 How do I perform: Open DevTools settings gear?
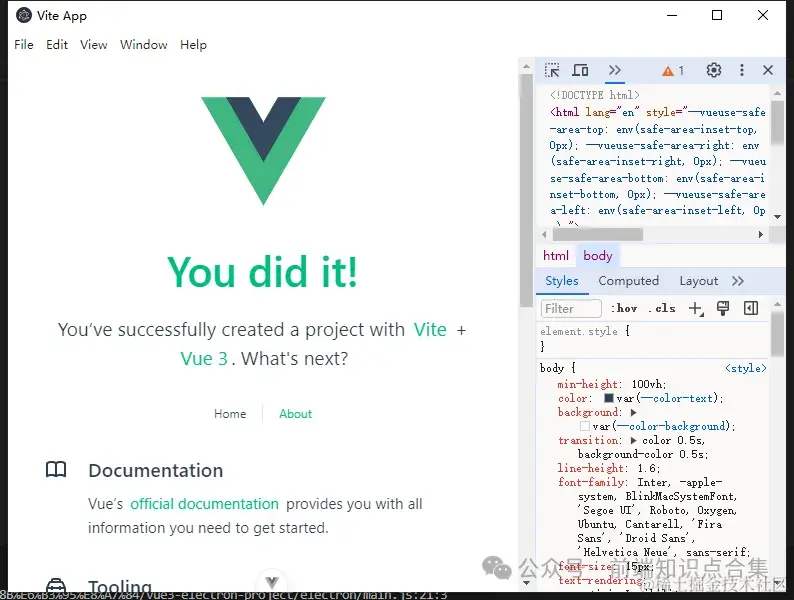[x=714, y=70]
